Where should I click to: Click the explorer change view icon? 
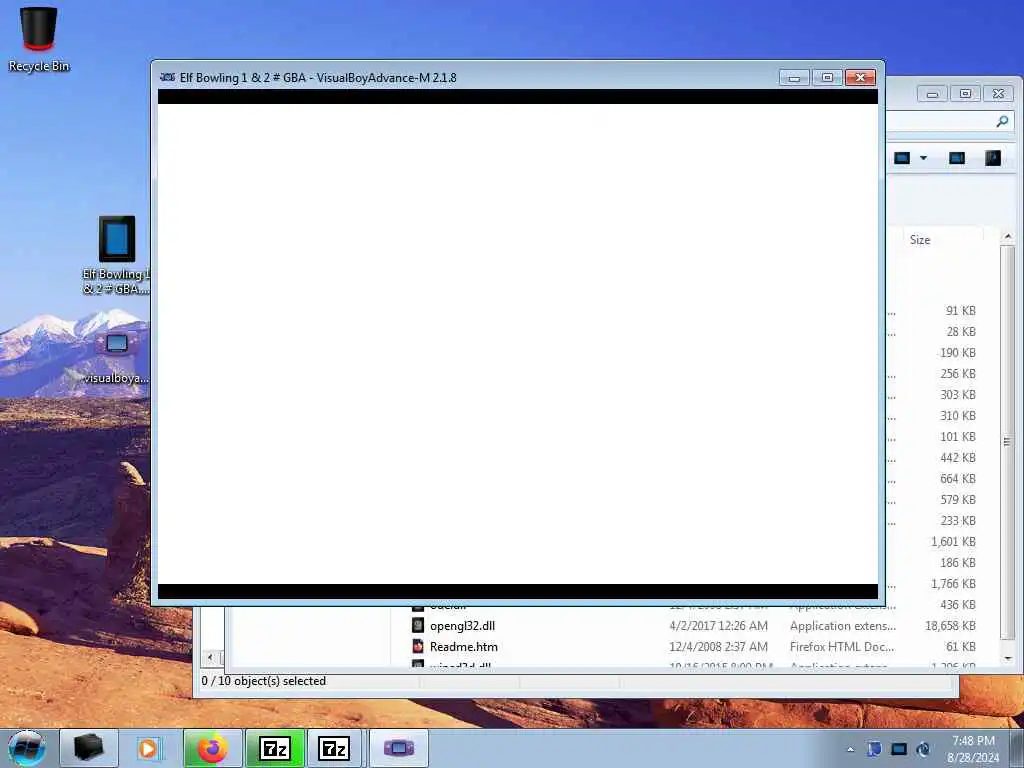click(x=902, y=158)
